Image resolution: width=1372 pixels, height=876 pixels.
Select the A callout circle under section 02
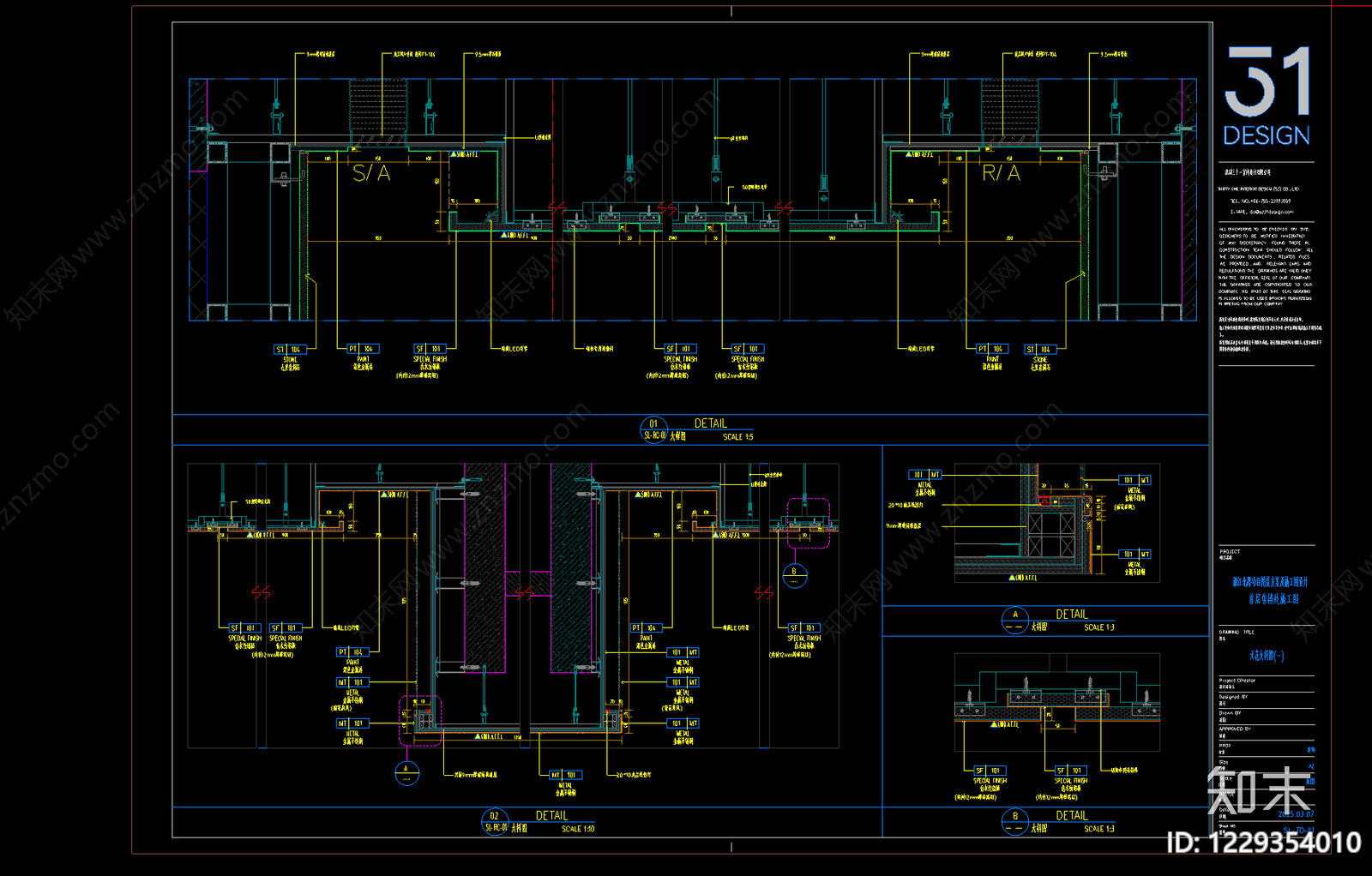click(x=406, y=773)
